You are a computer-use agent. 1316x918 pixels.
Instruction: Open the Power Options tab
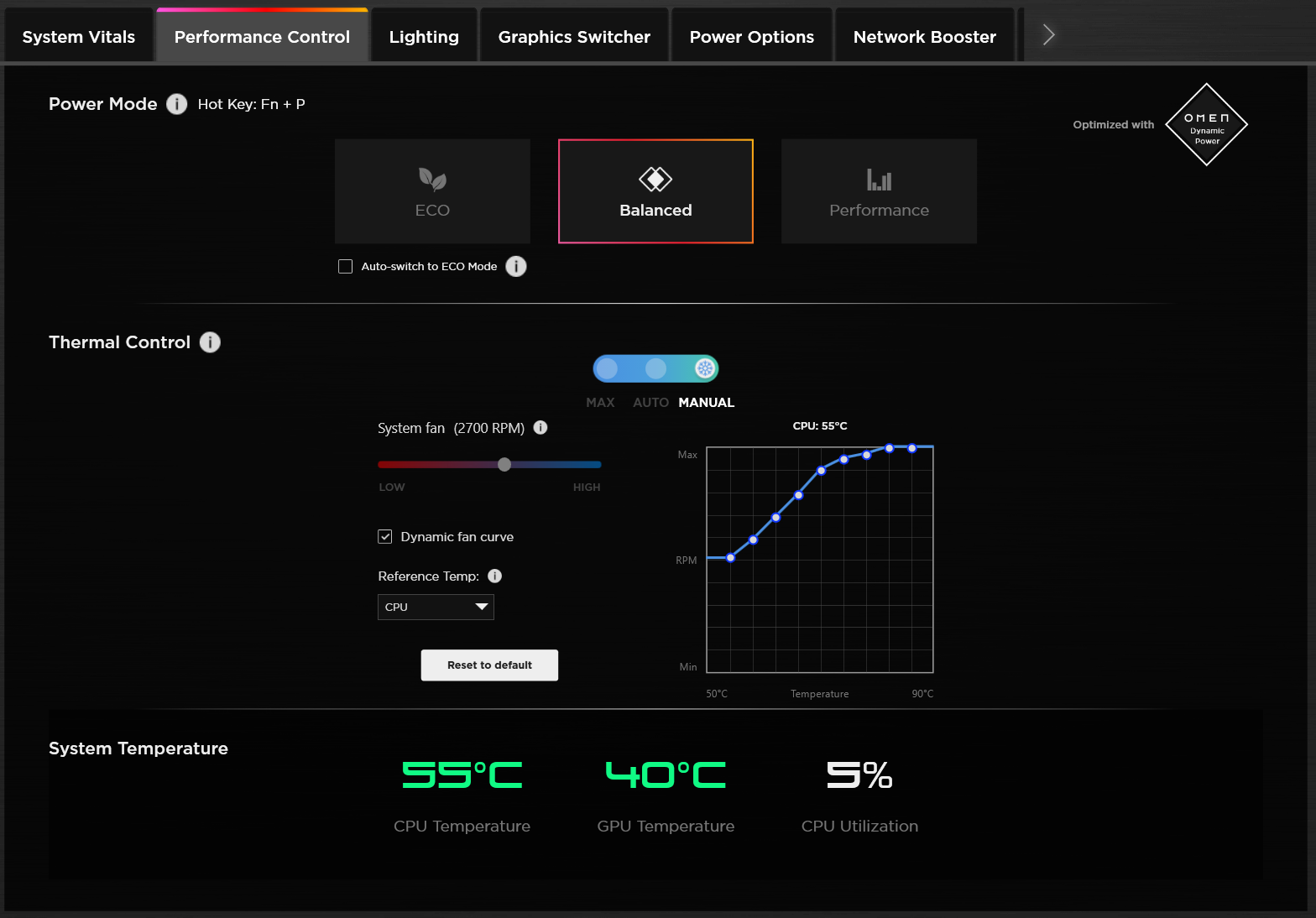point(752,37)
